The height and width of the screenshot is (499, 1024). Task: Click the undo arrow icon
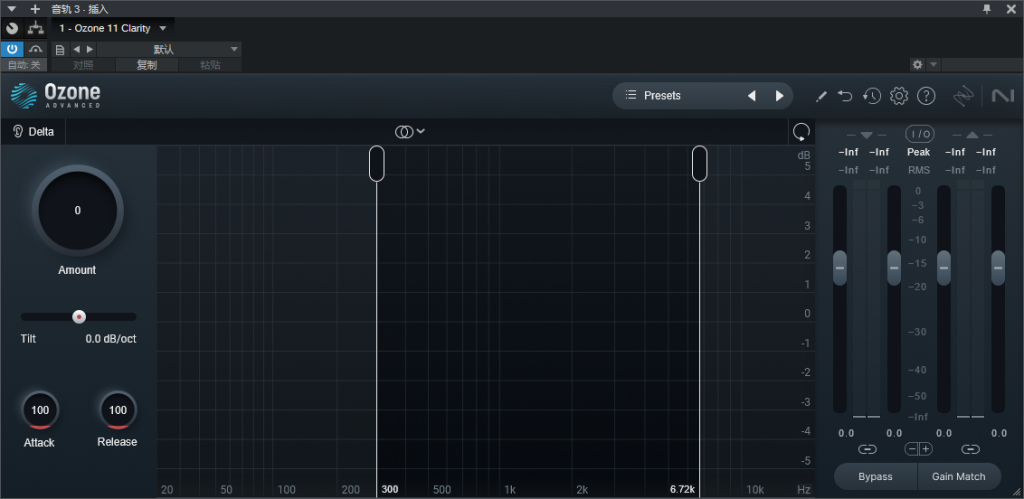coord(845,96)
